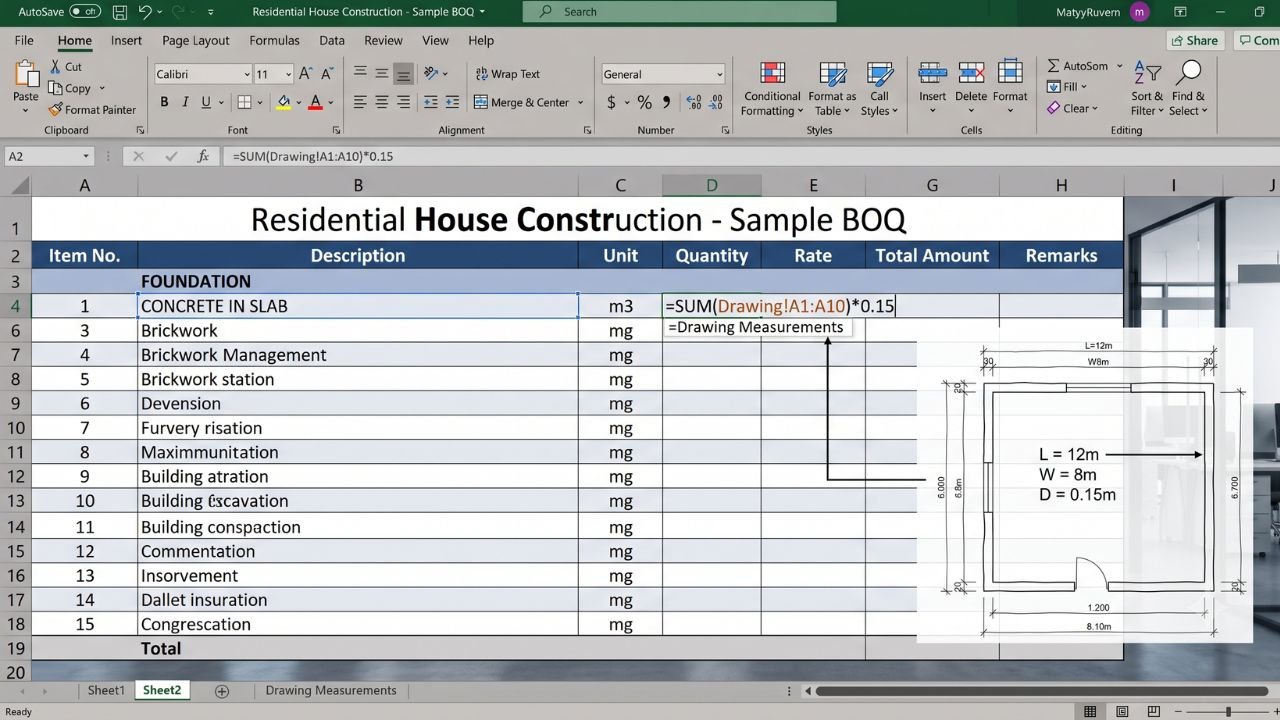The height and width of the screenshot is (720, 1280).
Task: Select the 'CONCRETE IN SLAB' cell
Action: [358, 306]
